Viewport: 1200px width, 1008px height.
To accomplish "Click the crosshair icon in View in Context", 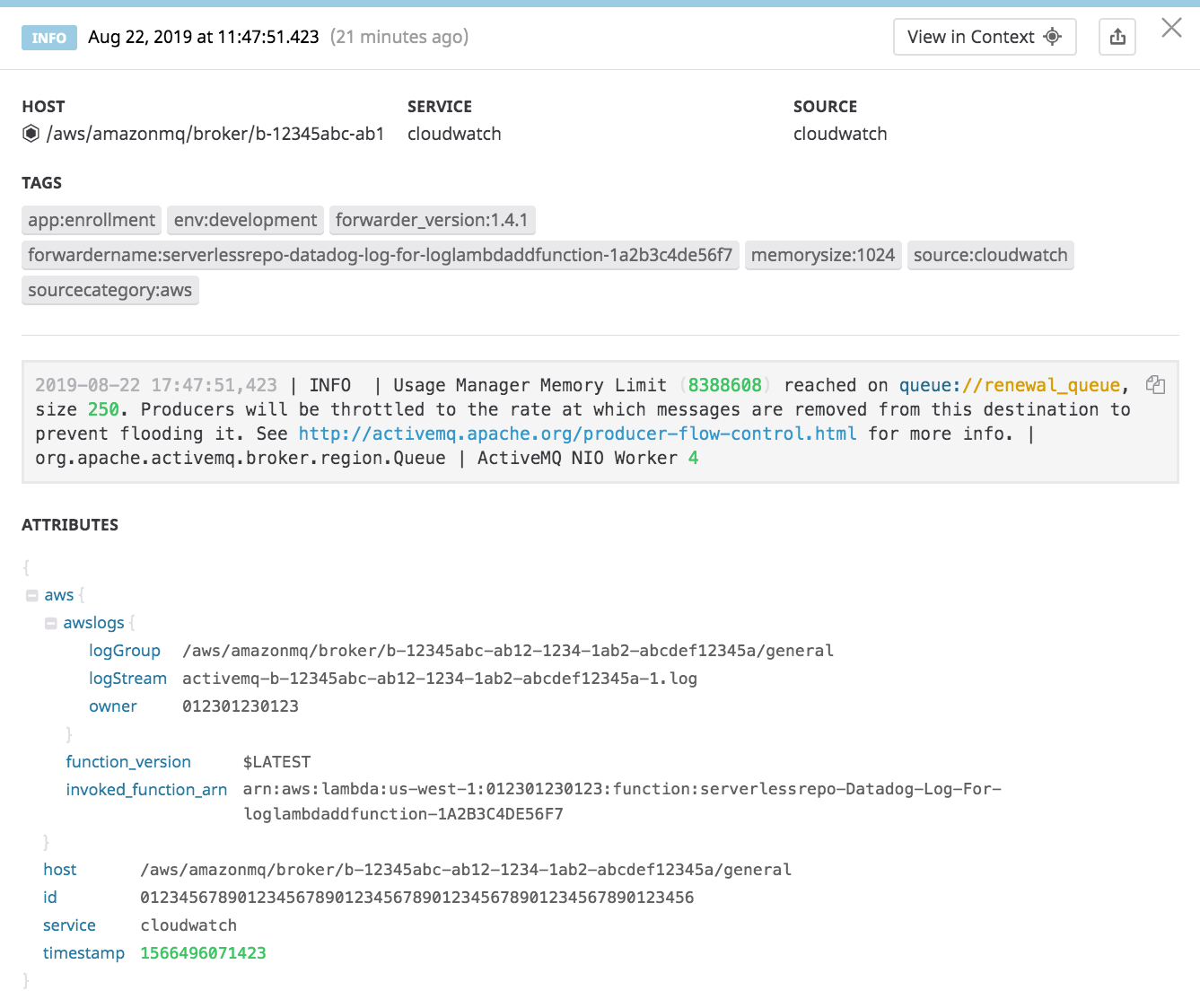I will (1051, 37).
